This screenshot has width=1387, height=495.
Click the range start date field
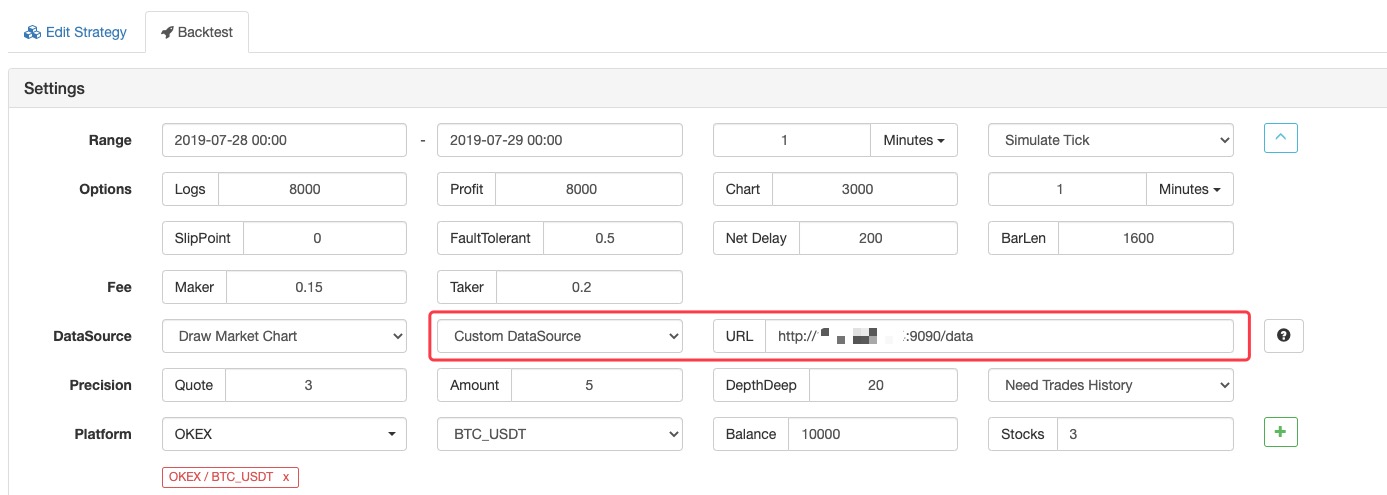pyautogui.click(x=284, y=140)
